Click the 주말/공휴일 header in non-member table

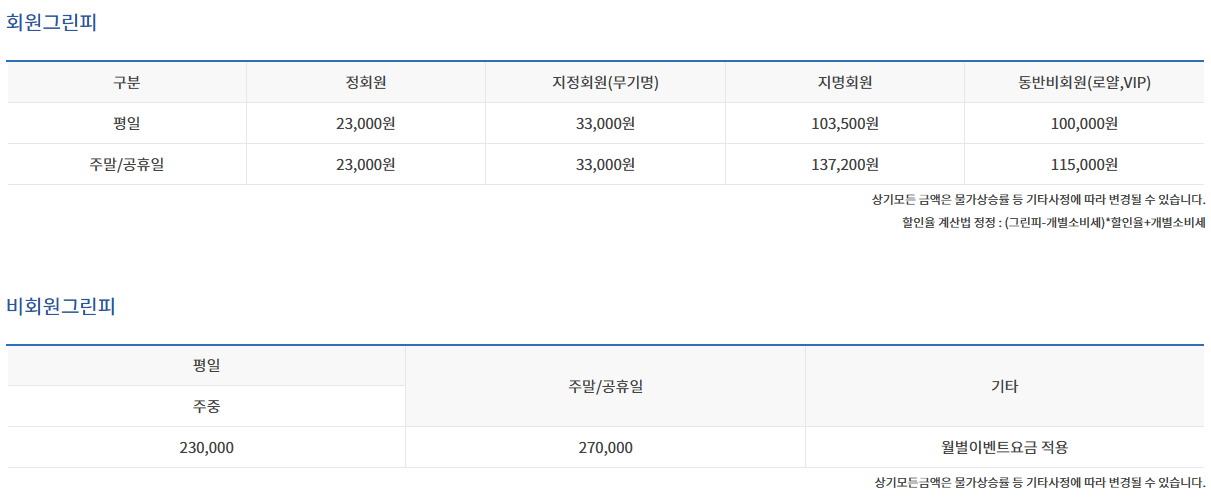(605, 386)
